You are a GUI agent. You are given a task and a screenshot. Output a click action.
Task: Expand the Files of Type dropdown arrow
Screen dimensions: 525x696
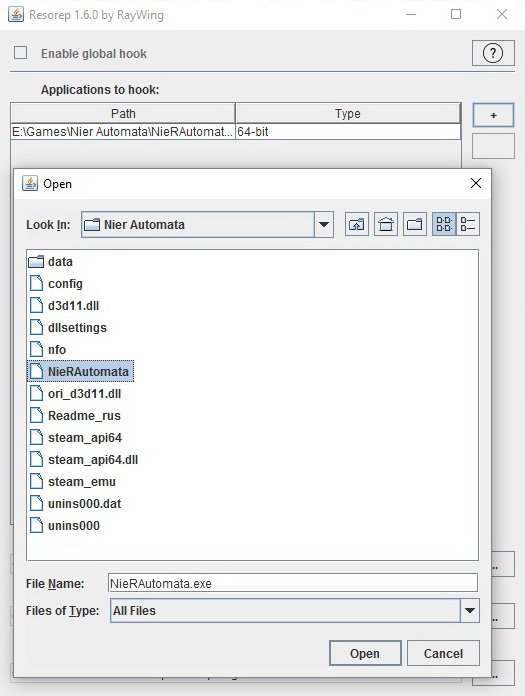coord(470,610)
